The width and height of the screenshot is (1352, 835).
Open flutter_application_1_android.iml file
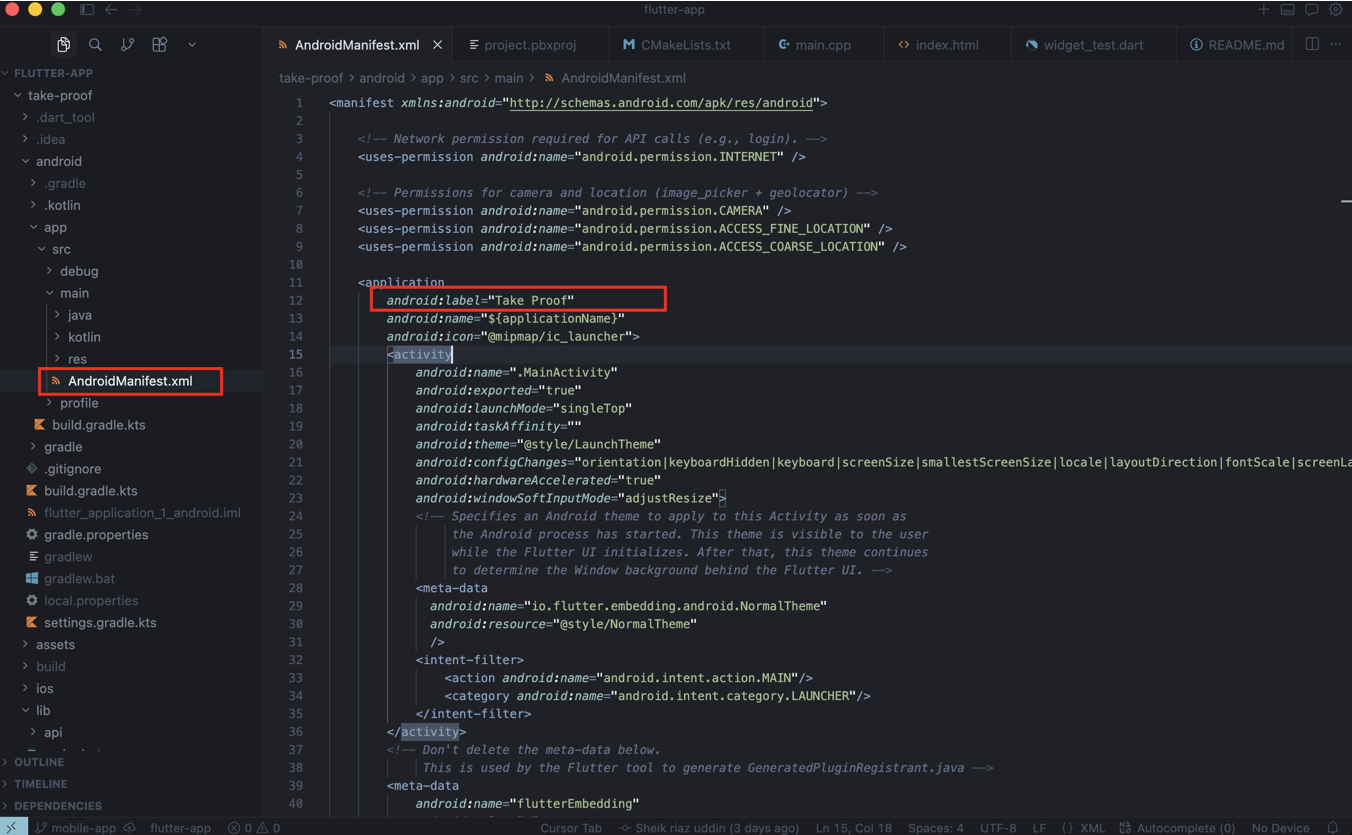coord(131,513)
